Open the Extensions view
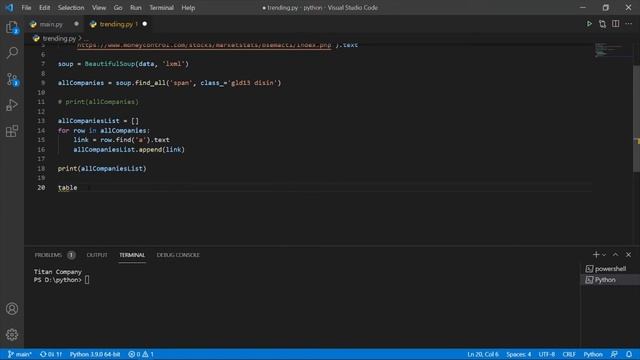 click(x=12, y=131)
